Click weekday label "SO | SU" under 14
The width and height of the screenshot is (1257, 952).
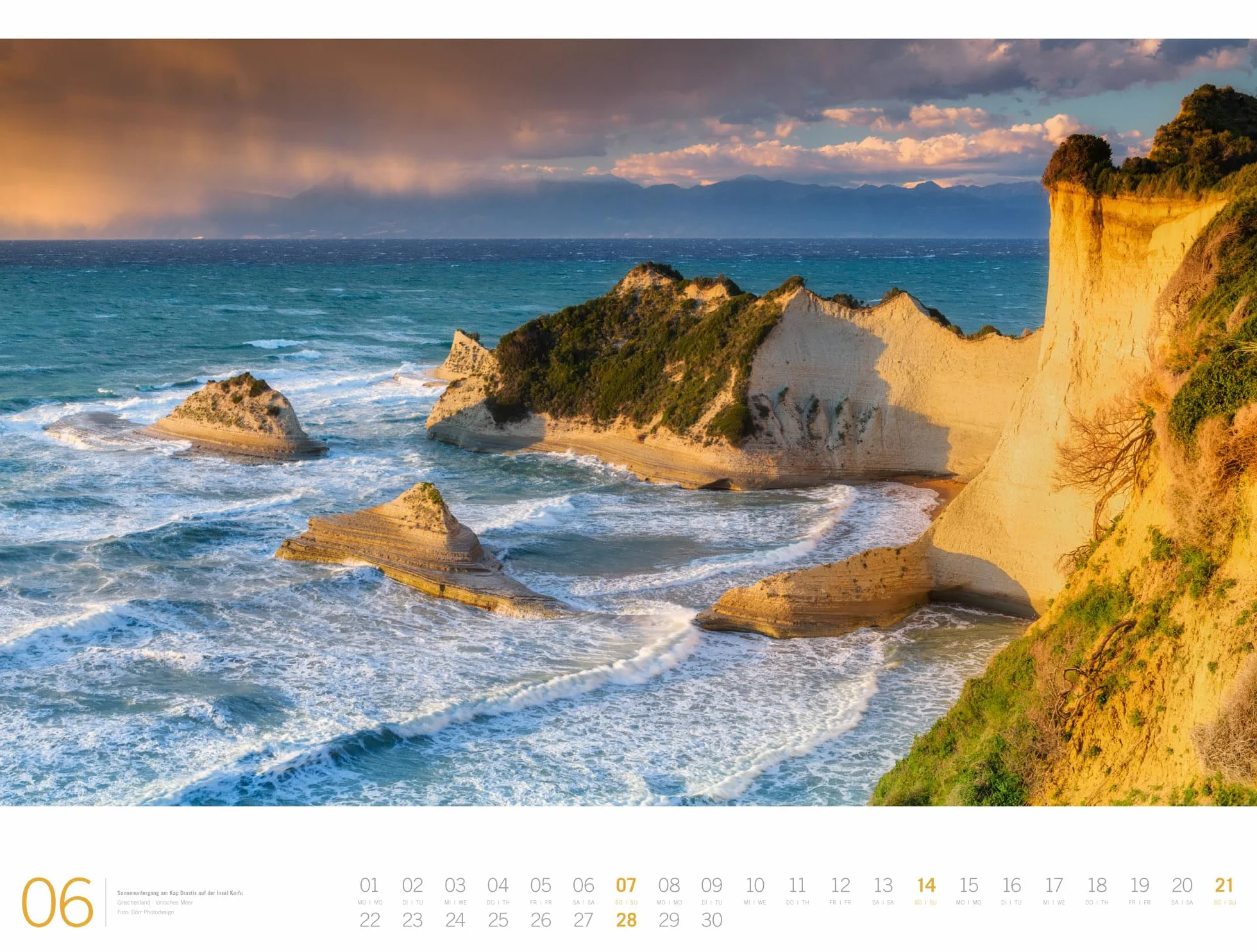point(926,903)
